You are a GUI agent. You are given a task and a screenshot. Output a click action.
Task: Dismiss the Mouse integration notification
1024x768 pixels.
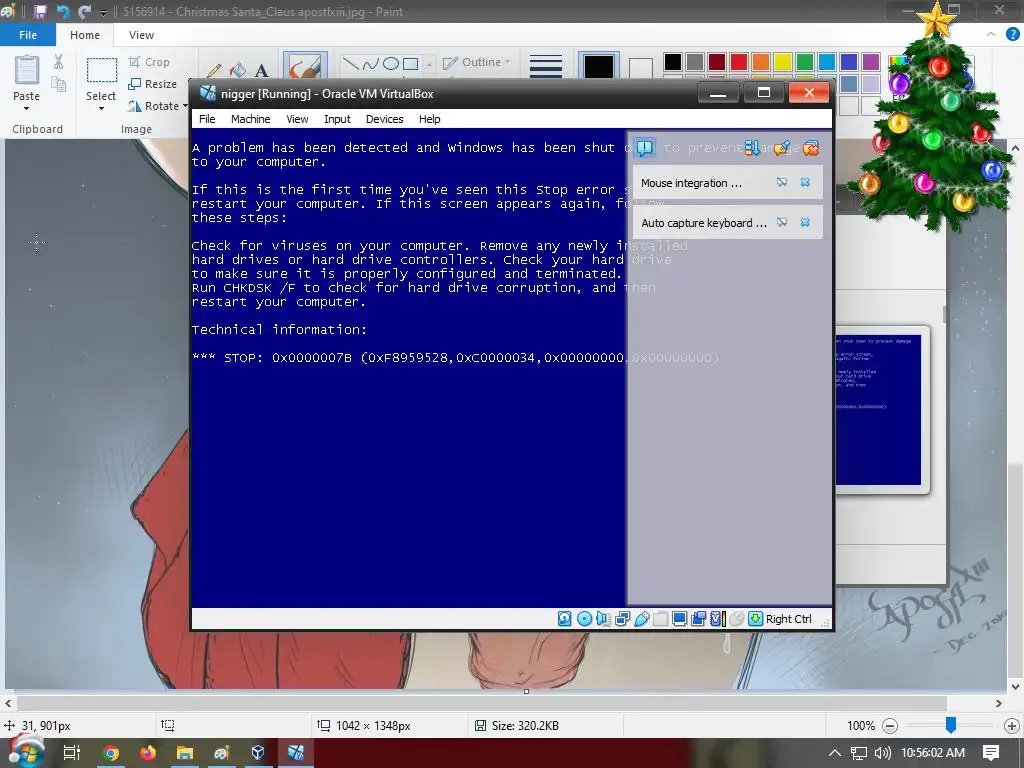[x=805, y=182]
